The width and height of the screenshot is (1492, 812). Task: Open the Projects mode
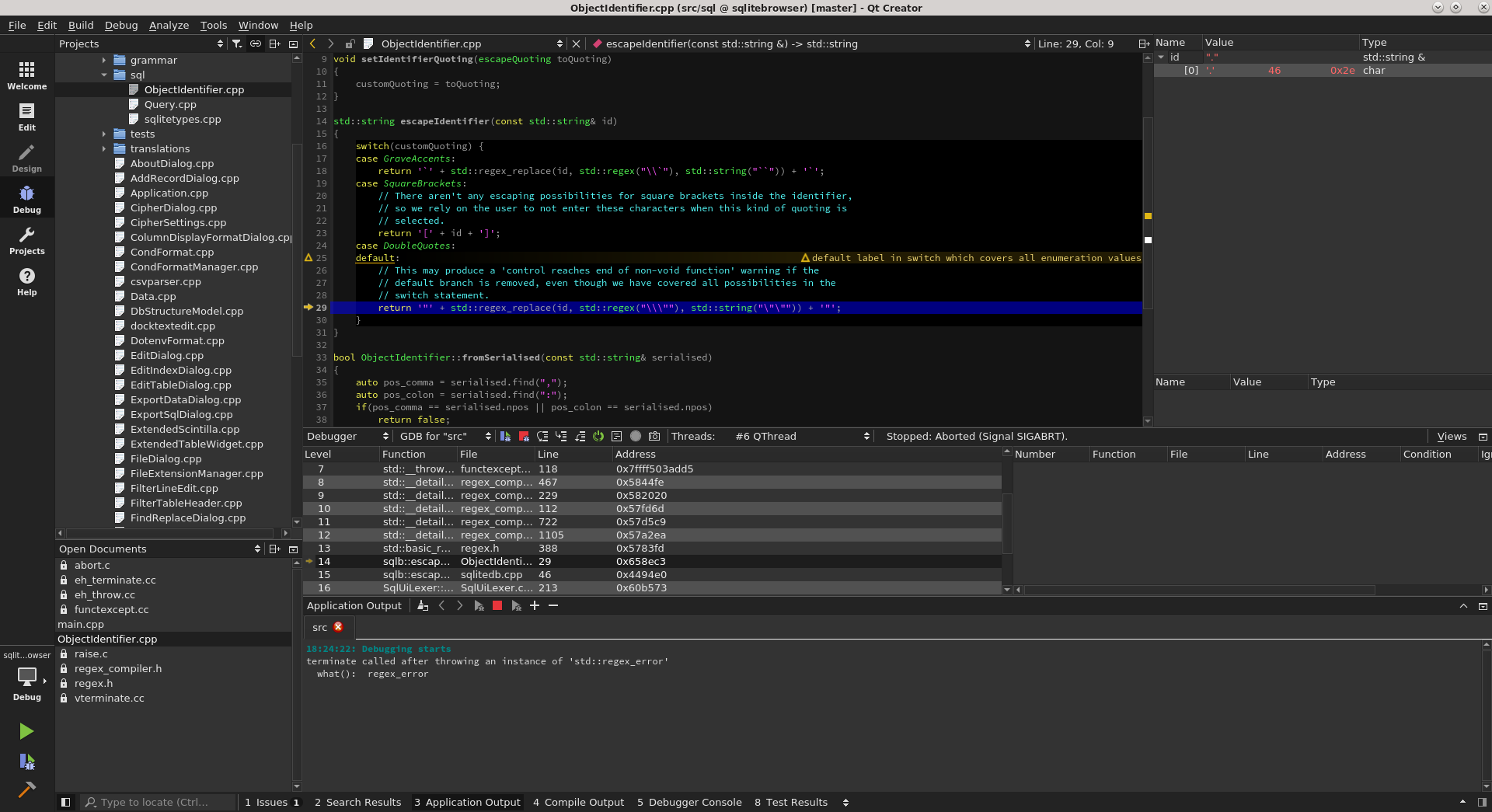coord(26,240)
